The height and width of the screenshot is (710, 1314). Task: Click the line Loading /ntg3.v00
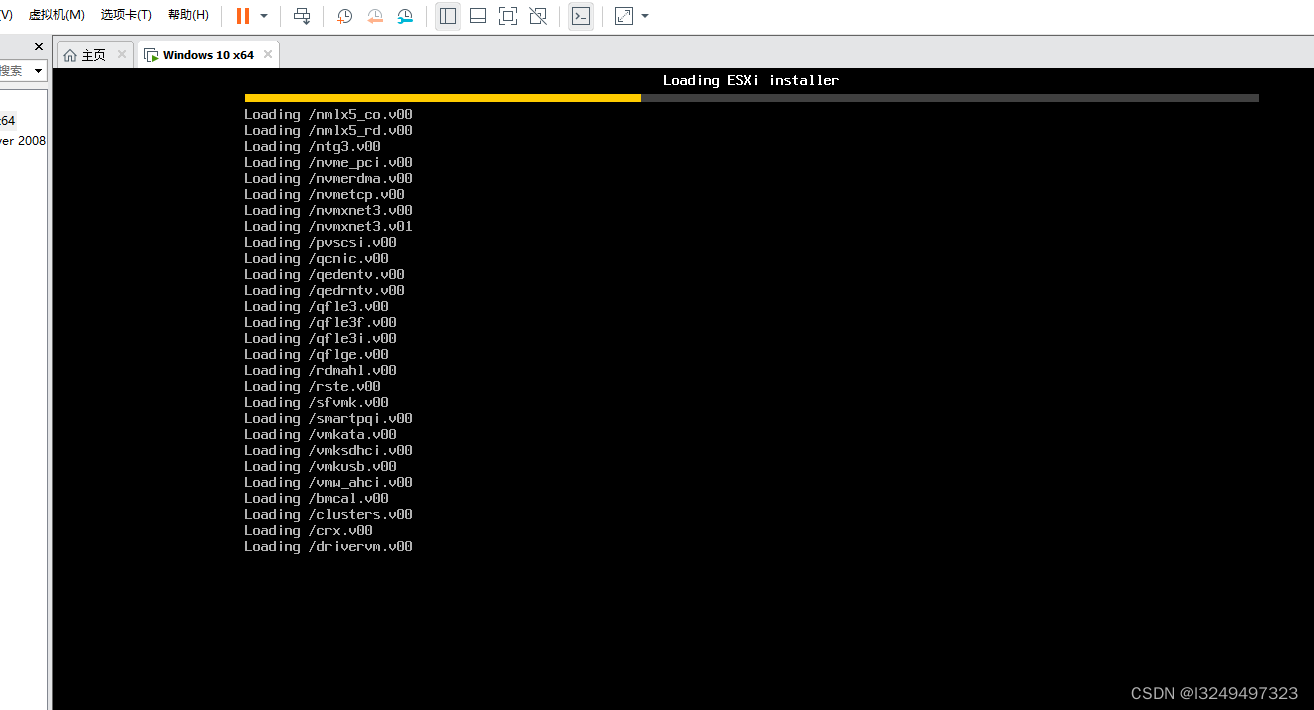(x=312, y=146)
